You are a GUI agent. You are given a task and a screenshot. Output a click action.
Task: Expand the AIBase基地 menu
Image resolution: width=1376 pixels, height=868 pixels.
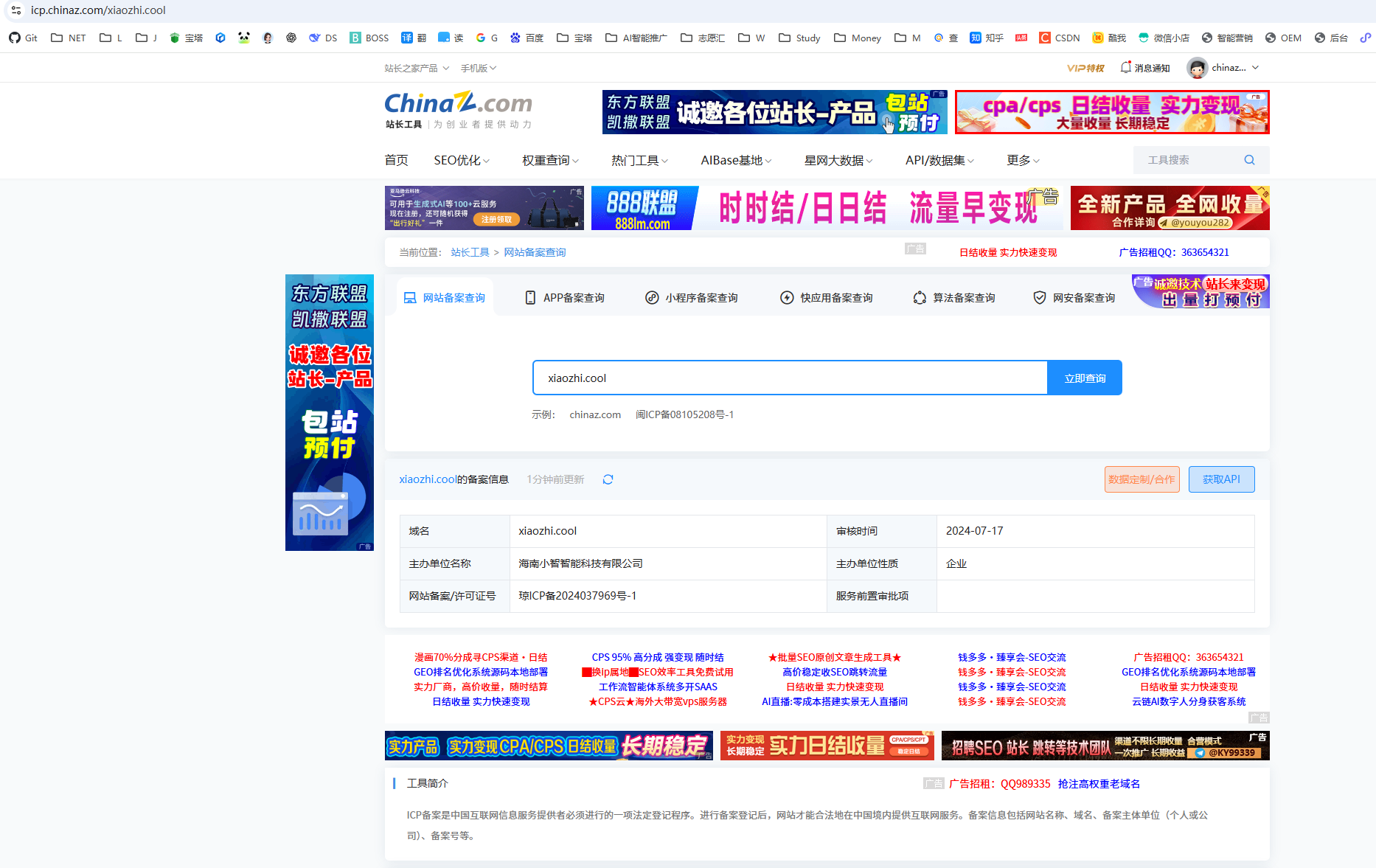[x=736, y=160]
